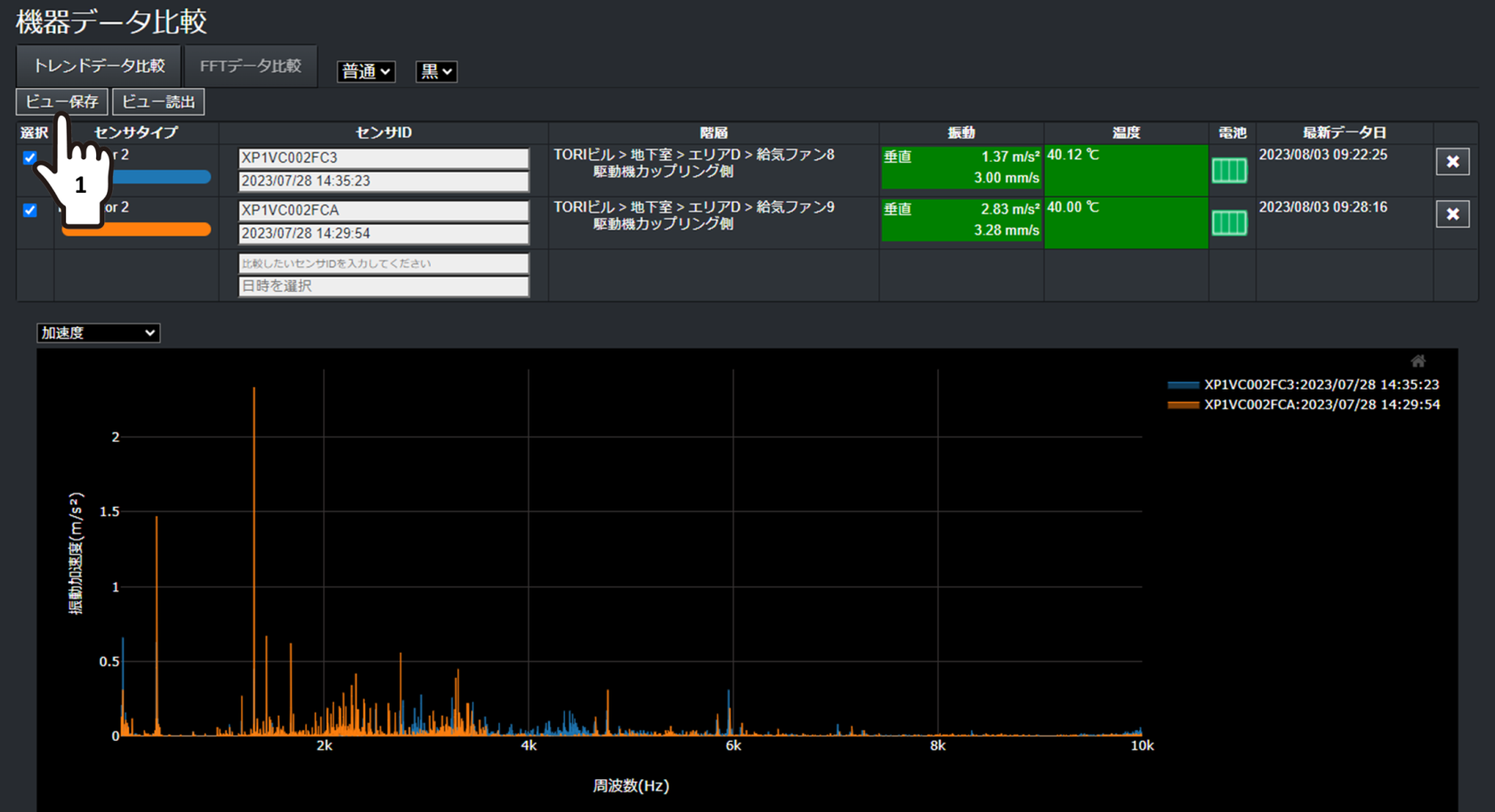Click the latest date 2023/08/03 09:28:16

click(1323, 207)
